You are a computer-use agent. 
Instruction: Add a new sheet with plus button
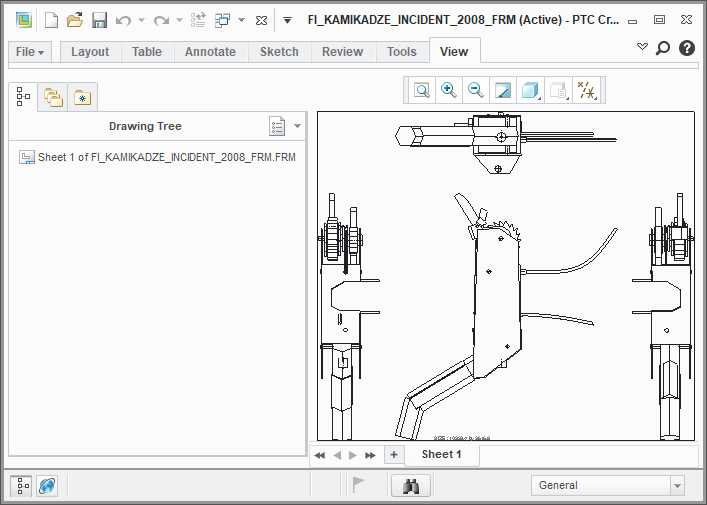(x=394, y=454)
